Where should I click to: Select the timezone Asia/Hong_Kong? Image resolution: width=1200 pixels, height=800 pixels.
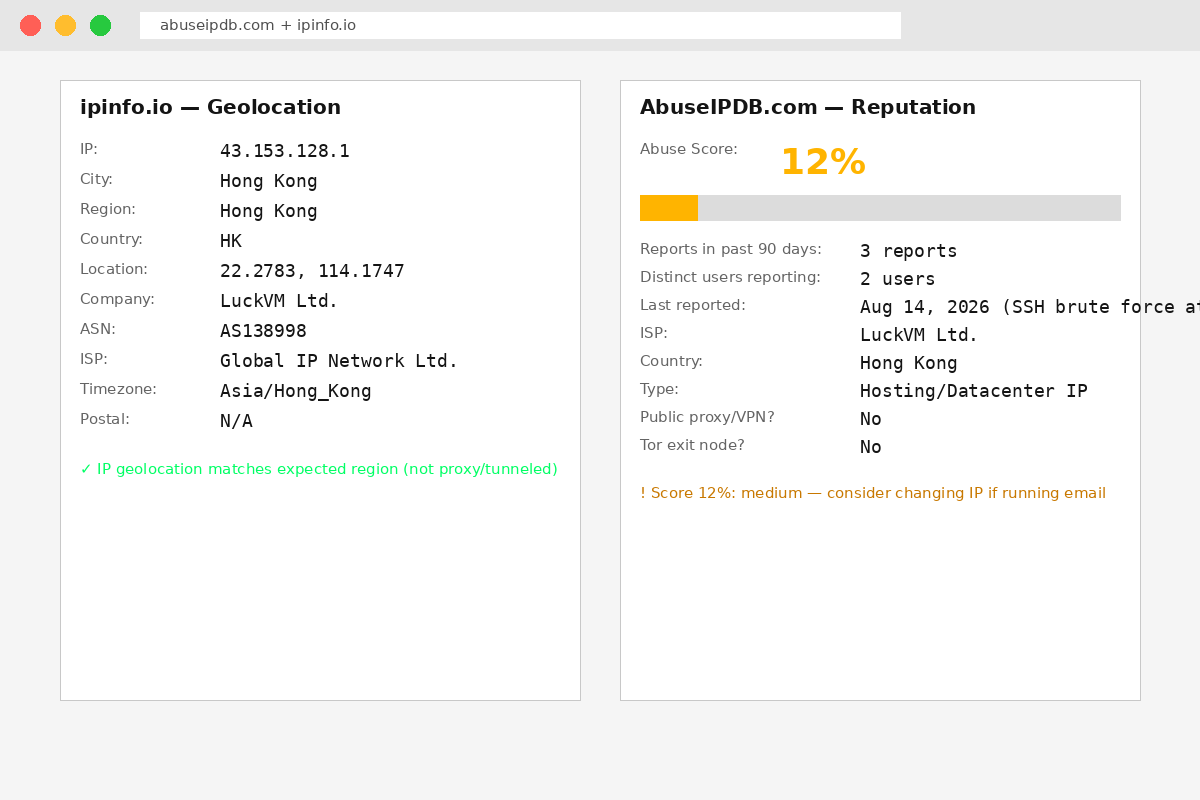coord(296,391)
